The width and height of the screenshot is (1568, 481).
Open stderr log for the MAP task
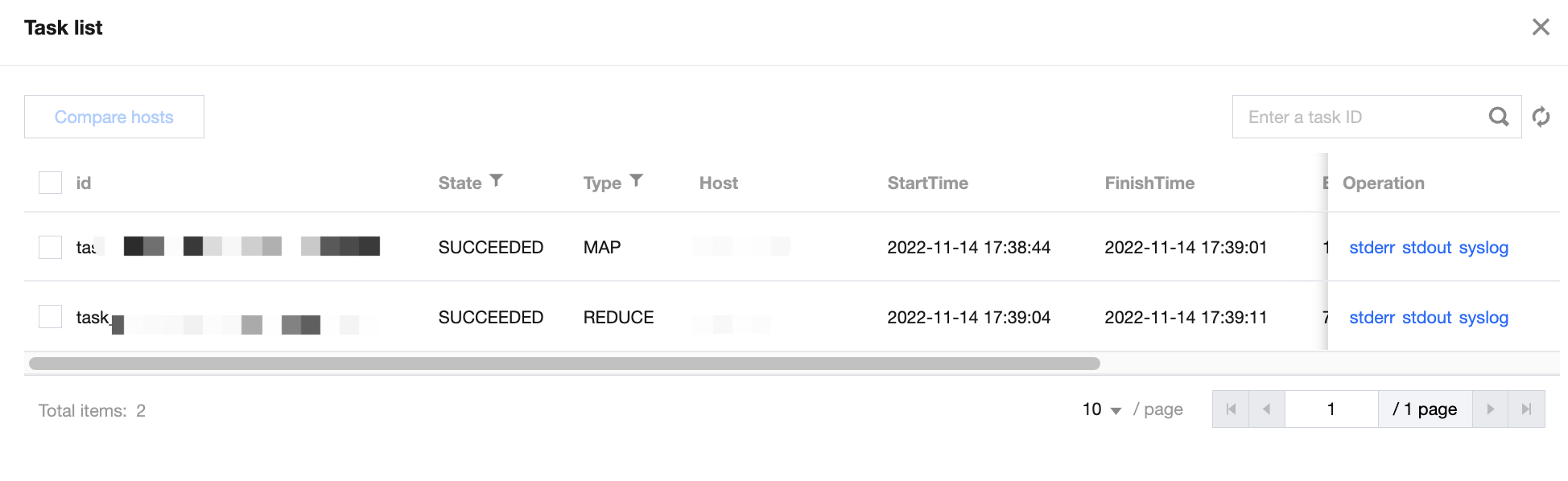click(1372, 248)
